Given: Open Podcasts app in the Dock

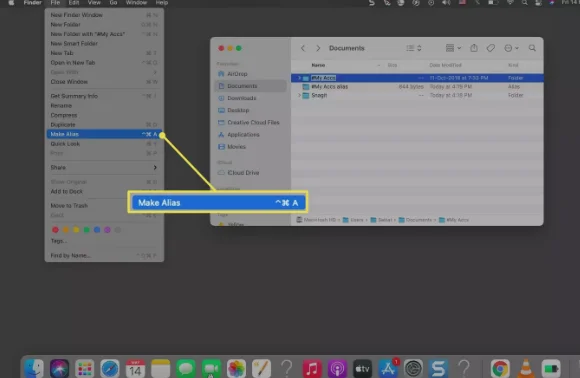Looking at the screenshot, I should point(337,368).
